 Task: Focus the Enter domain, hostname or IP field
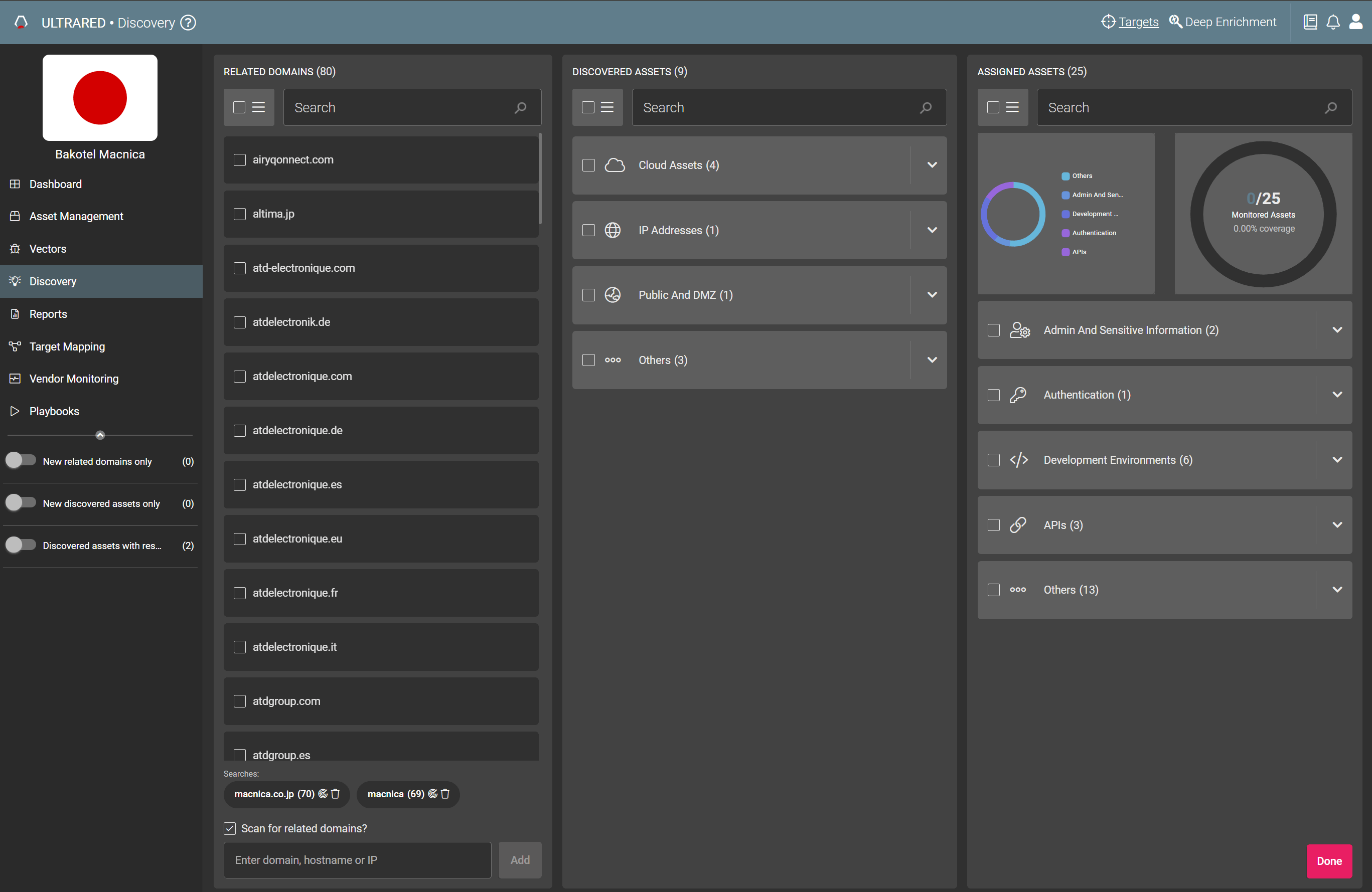click(357, 860)
